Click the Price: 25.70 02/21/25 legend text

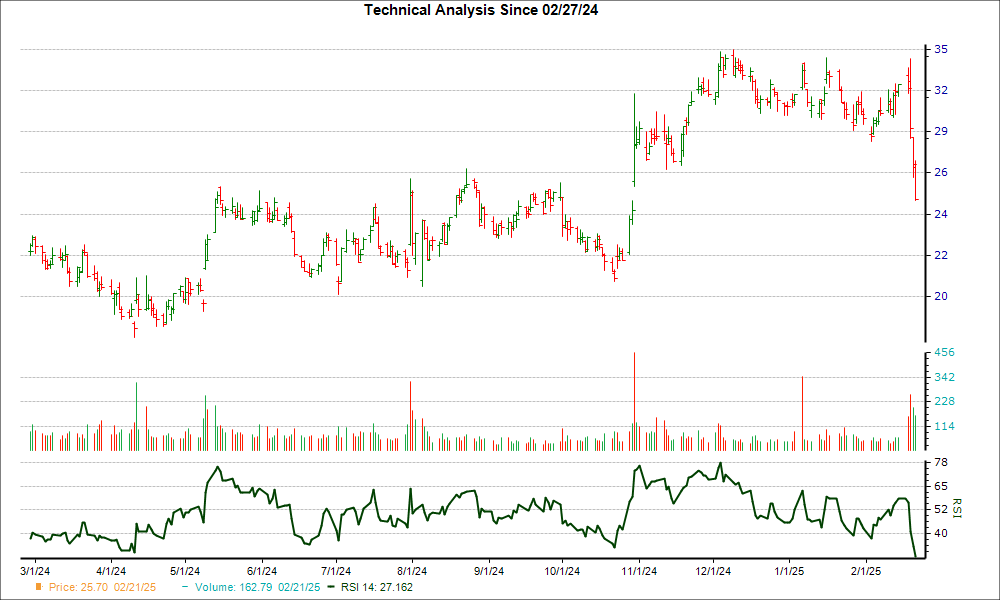click(102, 588)
